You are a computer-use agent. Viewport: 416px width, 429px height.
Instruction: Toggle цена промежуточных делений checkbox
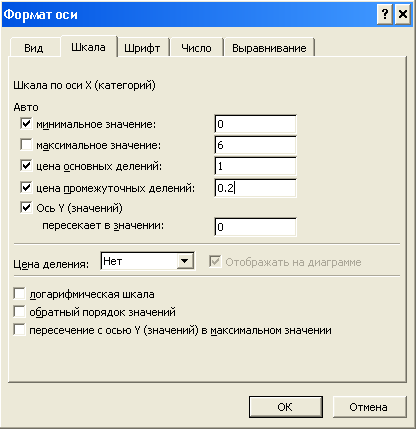[x=26, y=188]
